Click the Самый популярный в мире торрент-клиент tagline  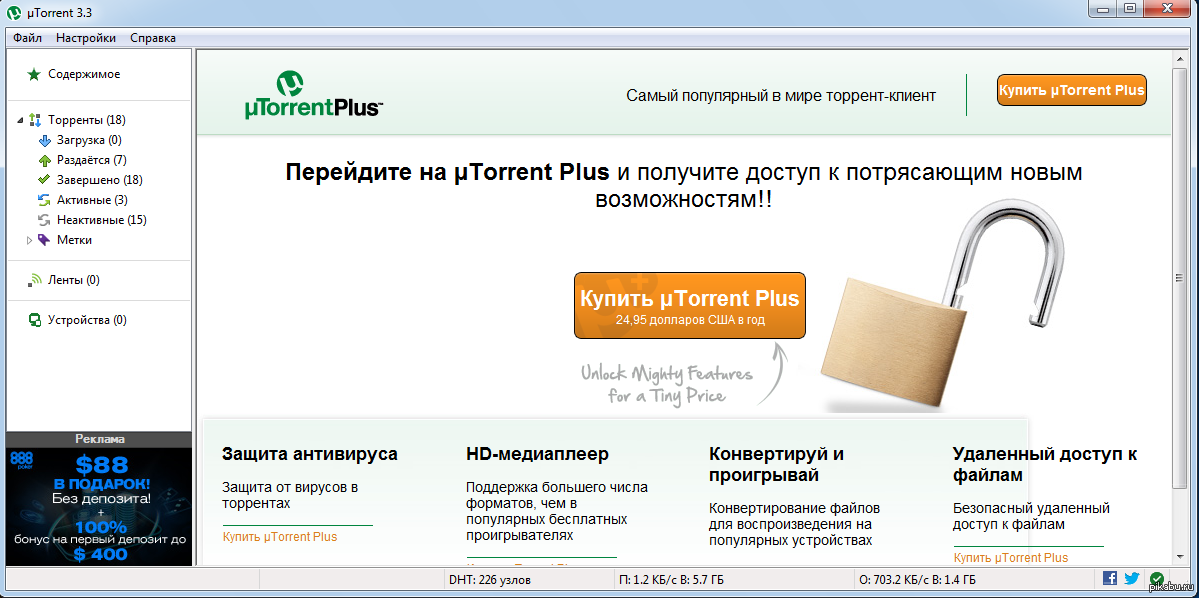pyautogui.click(x=781, y=96)
